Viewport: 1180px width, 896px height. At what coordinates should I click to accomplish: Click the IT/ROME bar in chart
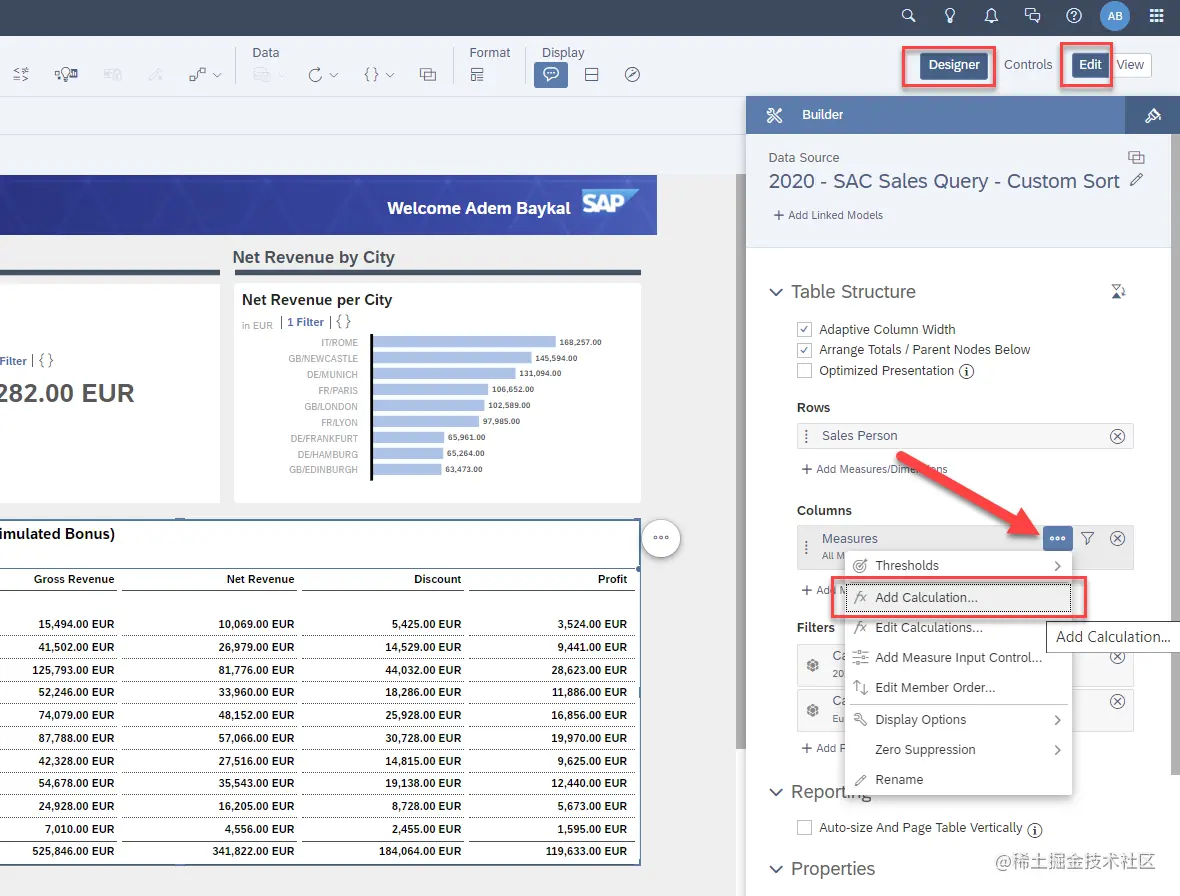[464, 342]
